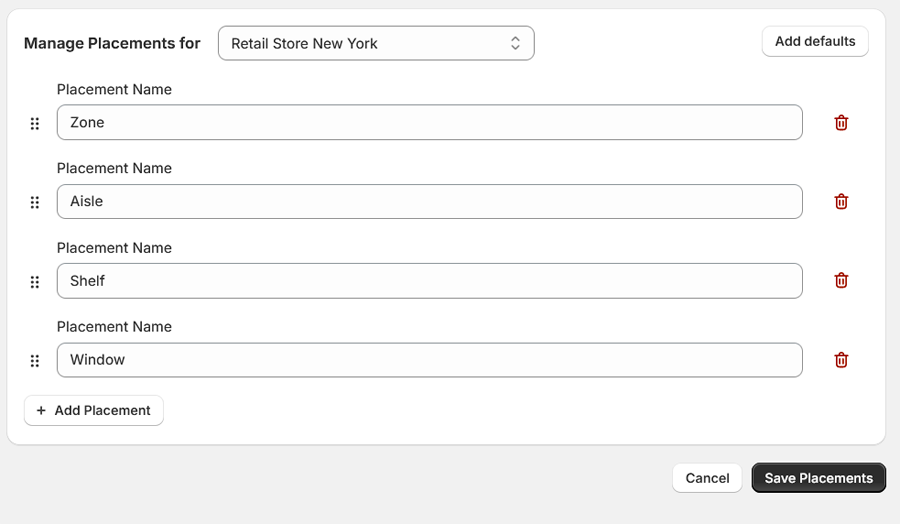
Task: Click the Placement Name label above Zone
Action: [x=114, y=90]
